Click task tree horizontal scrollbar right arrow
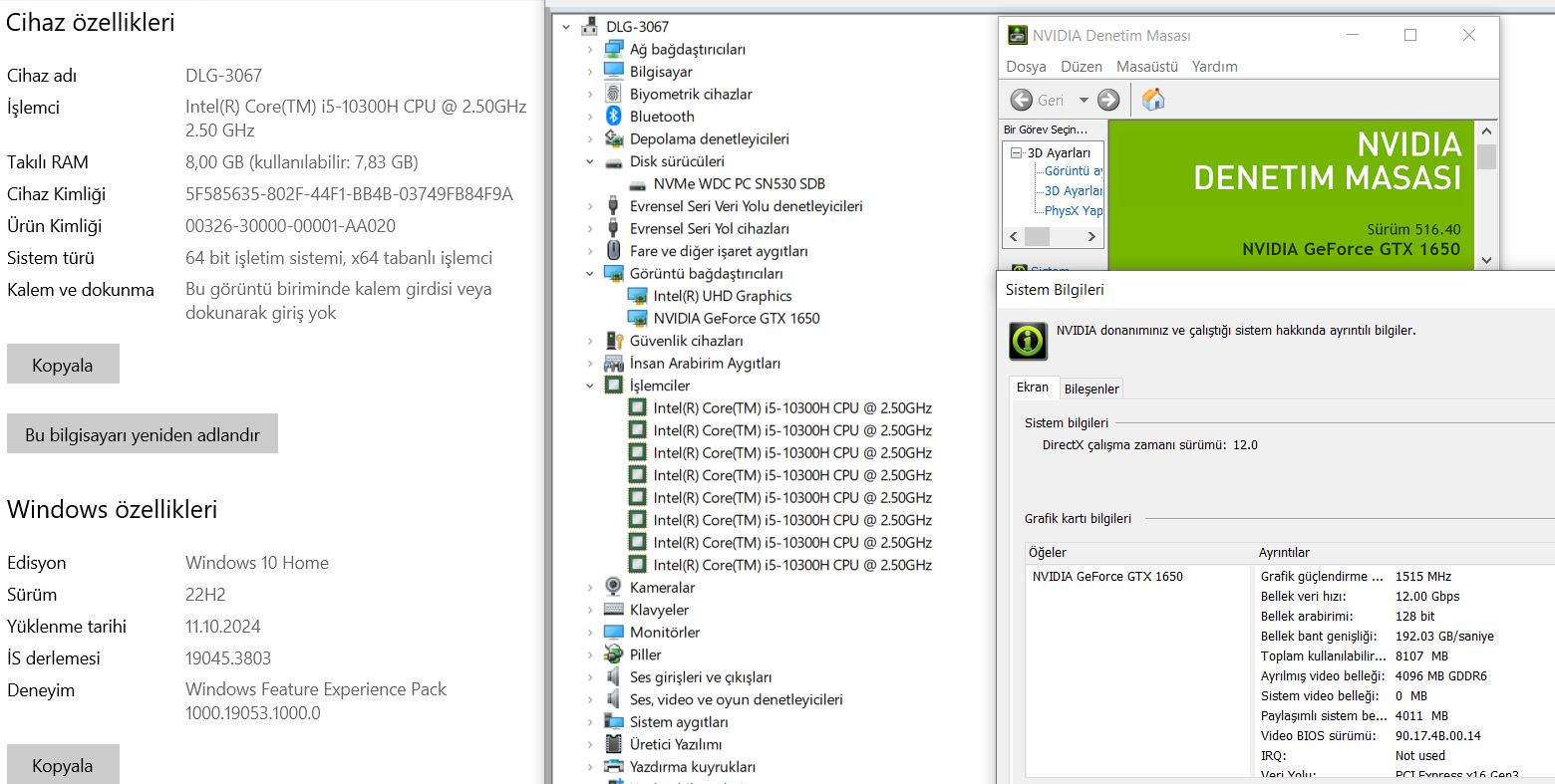 point(1091,237)
